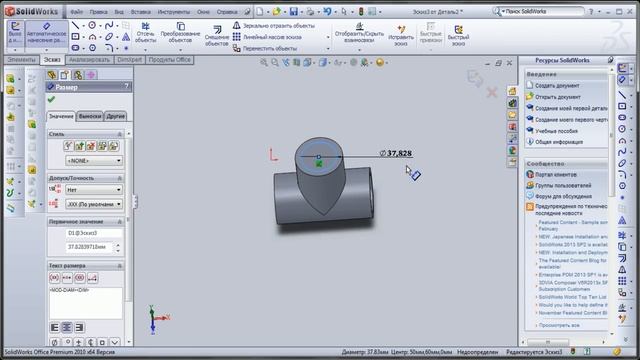Insert centerline symbol in dimension text

pos(90,342)
